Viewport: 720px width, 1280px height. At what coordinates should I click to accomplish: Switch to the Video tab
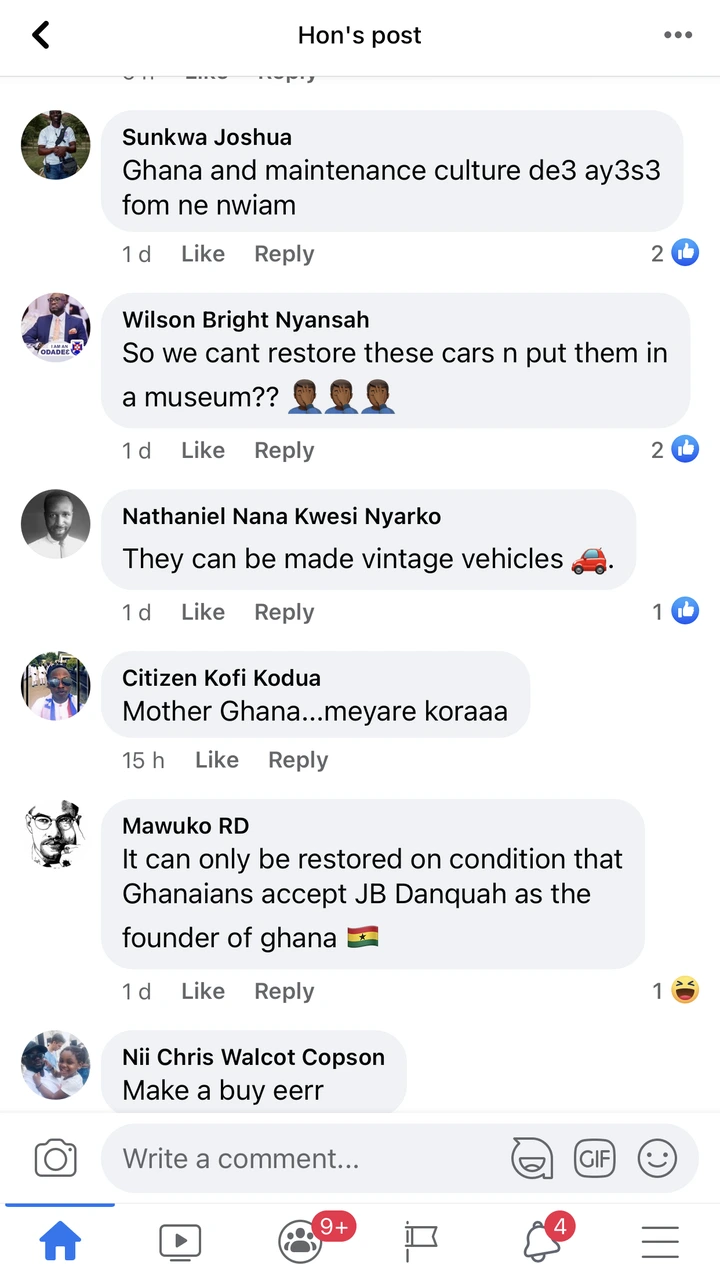(x=180, y=1242)
